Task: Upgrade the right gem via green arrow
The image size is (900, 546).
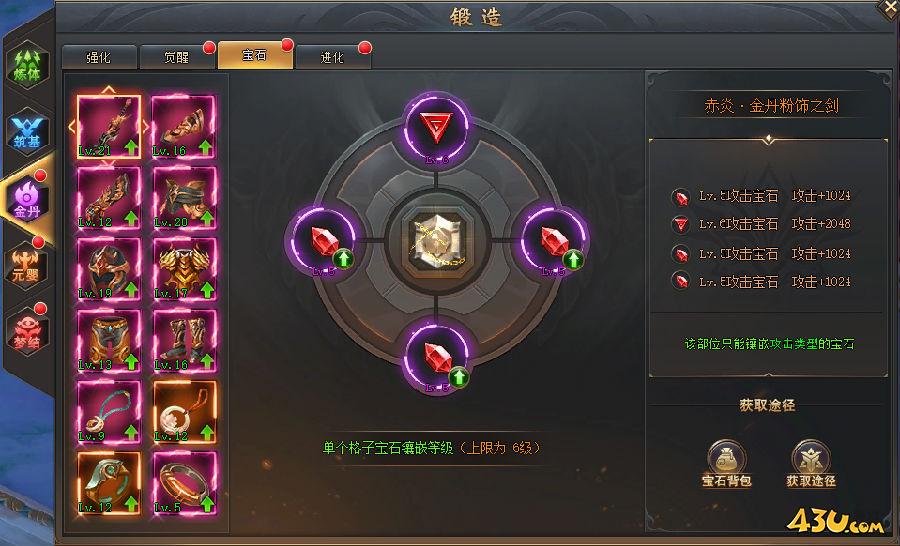Action: coord(573,260)
